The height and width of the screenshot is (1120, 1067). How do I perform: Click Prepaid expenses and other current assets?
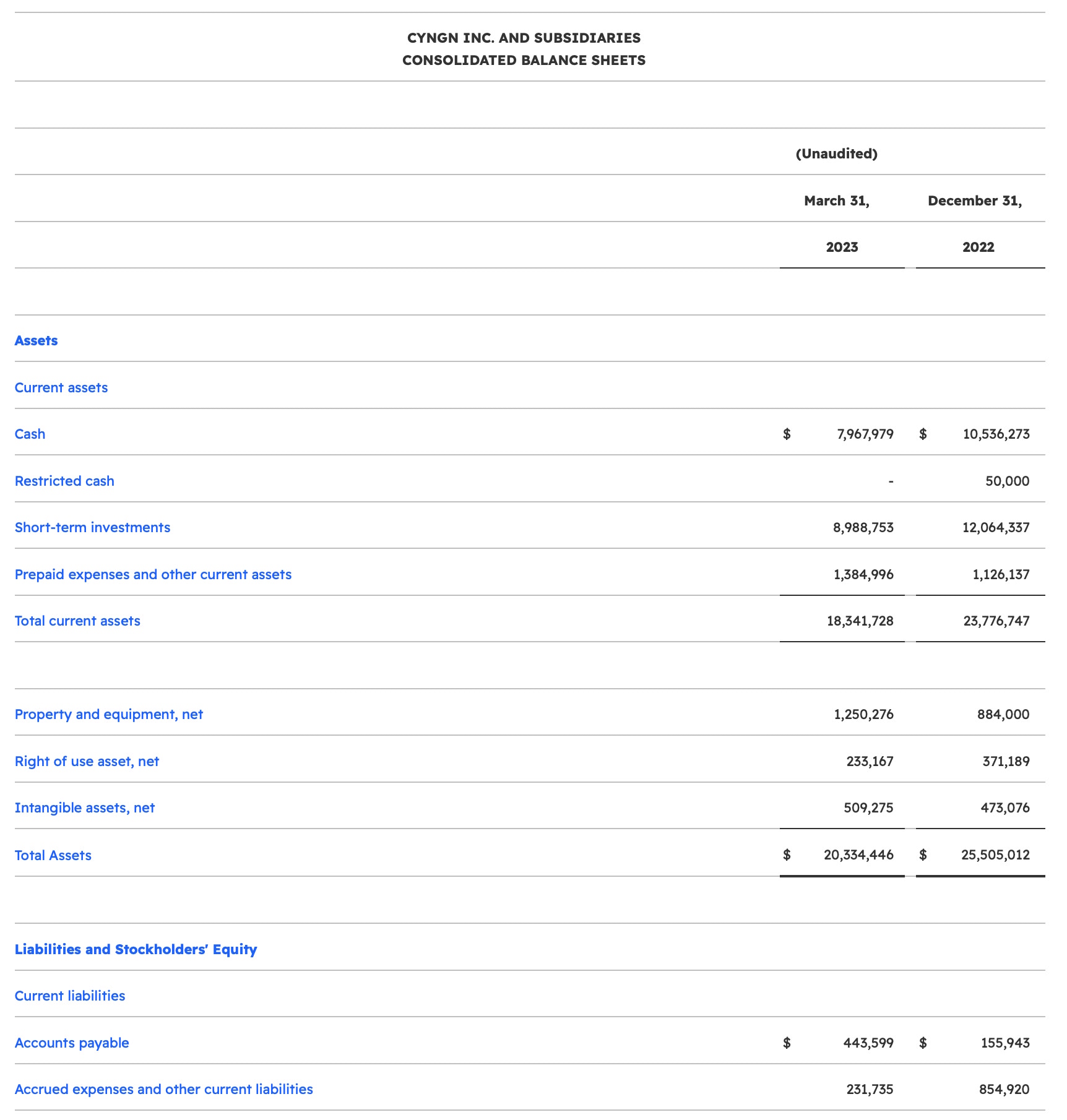point(153,575)
